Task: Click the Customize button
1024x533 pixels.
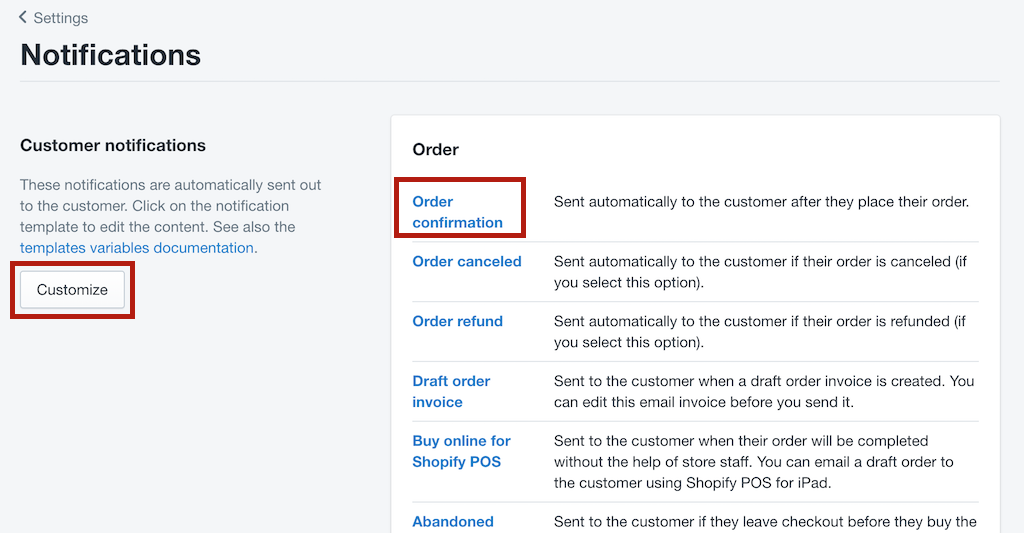Action: [72, 289]
